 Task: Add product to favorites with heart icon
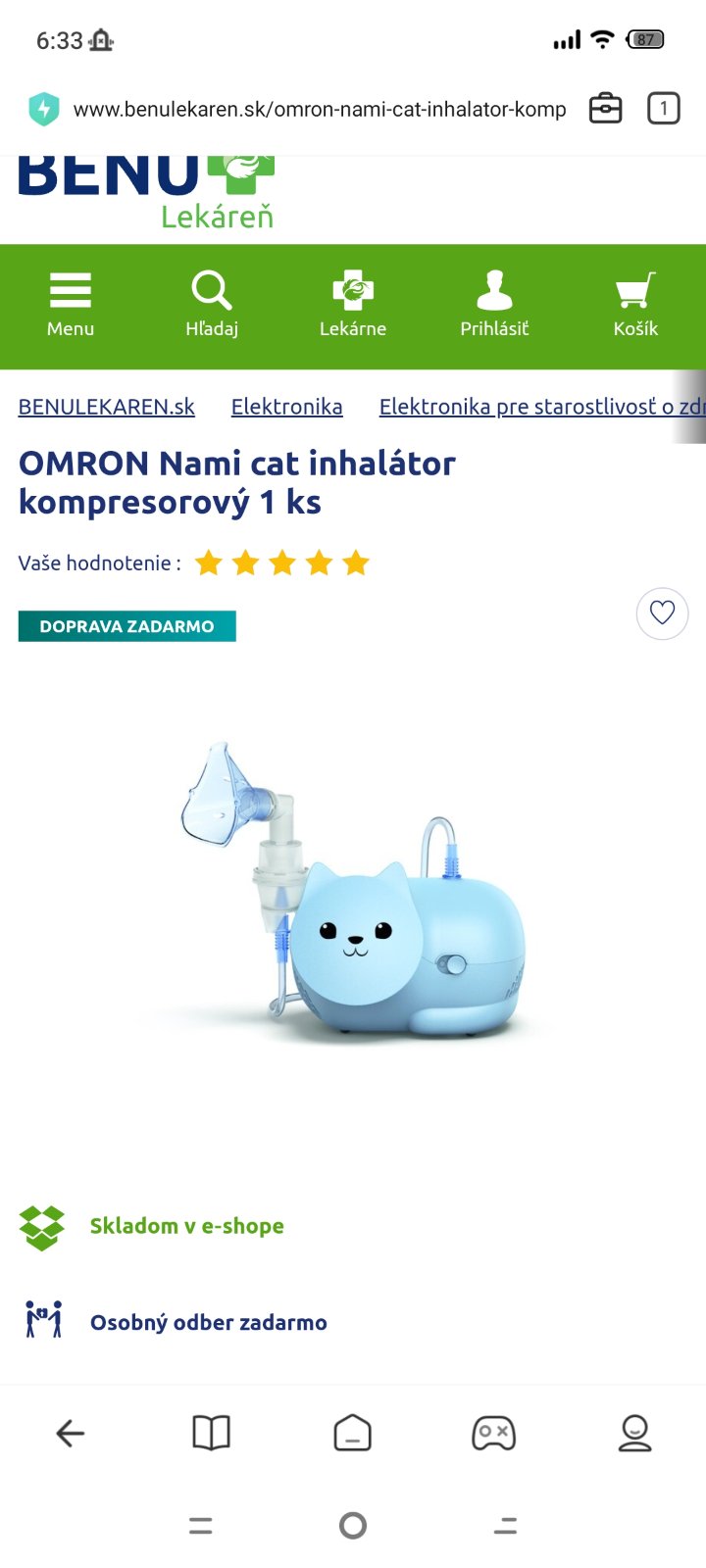[x=663, y=613]
